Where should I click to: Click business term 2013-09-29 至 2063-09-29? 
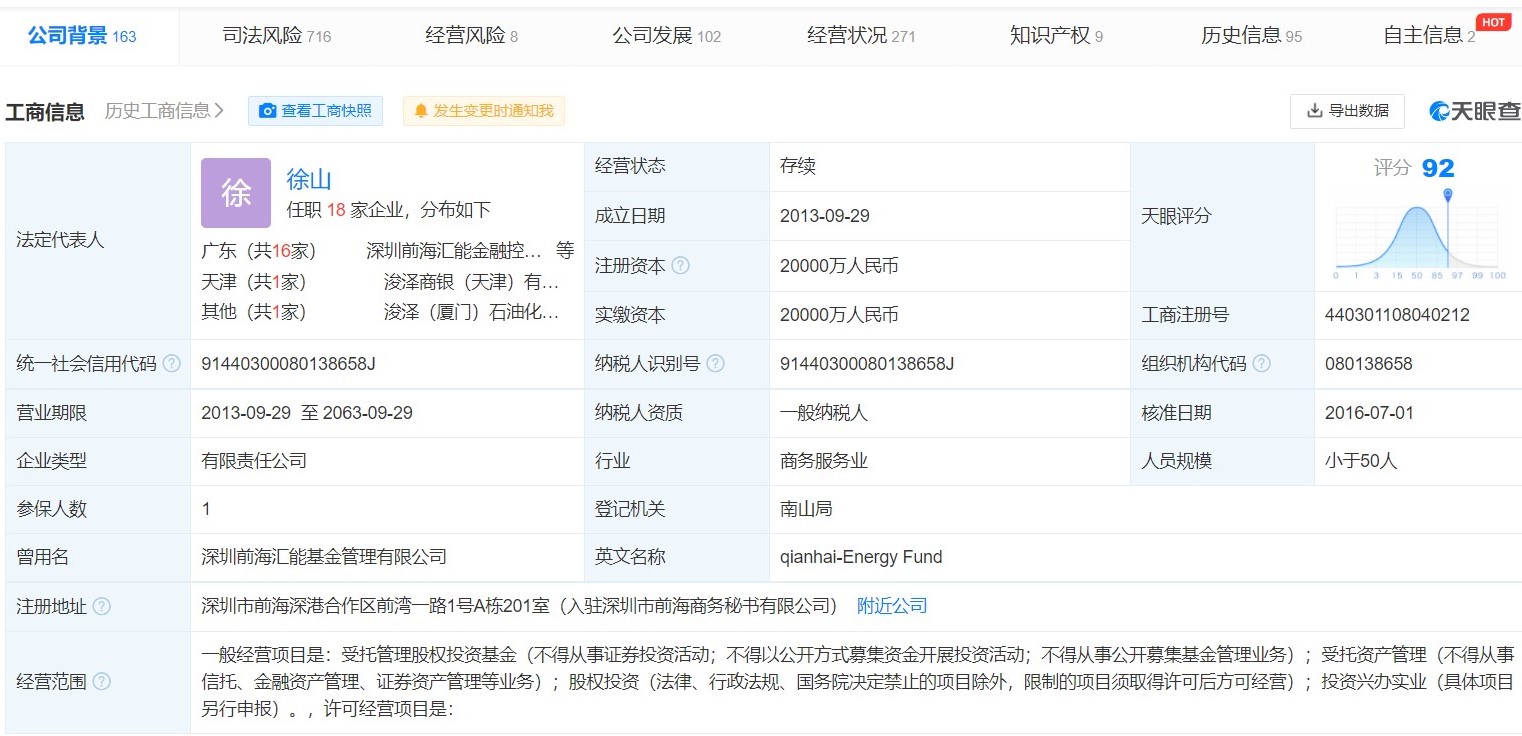307,413
